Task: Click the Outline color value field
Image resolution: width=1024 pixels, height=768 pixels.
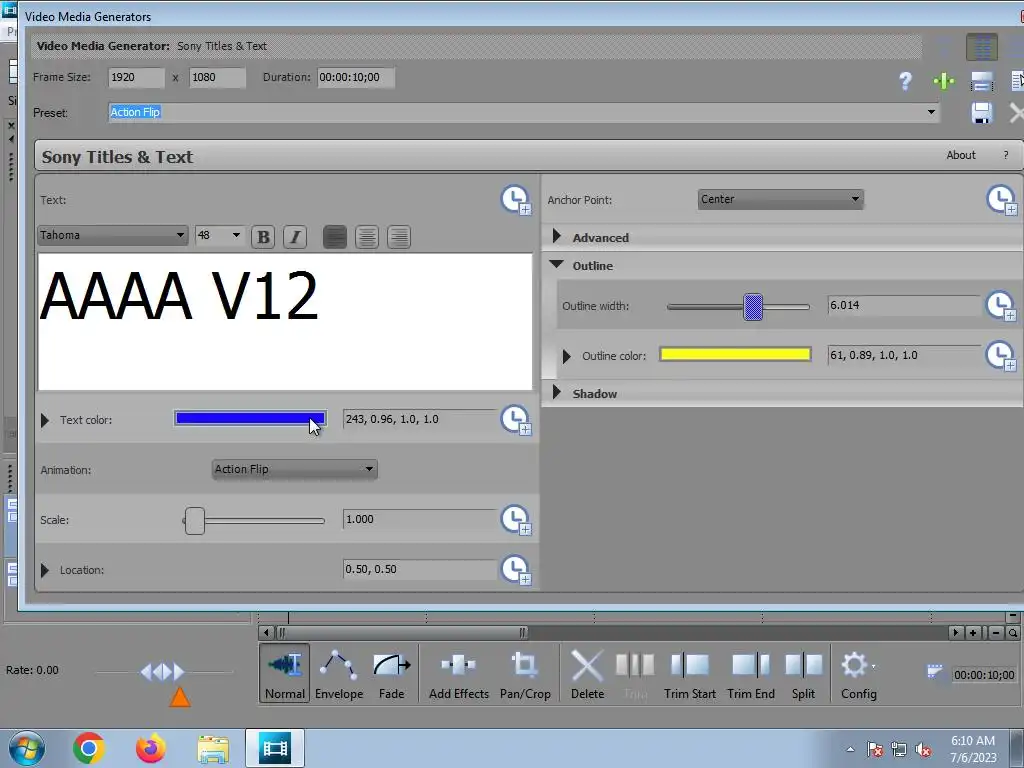Action: 904,355
